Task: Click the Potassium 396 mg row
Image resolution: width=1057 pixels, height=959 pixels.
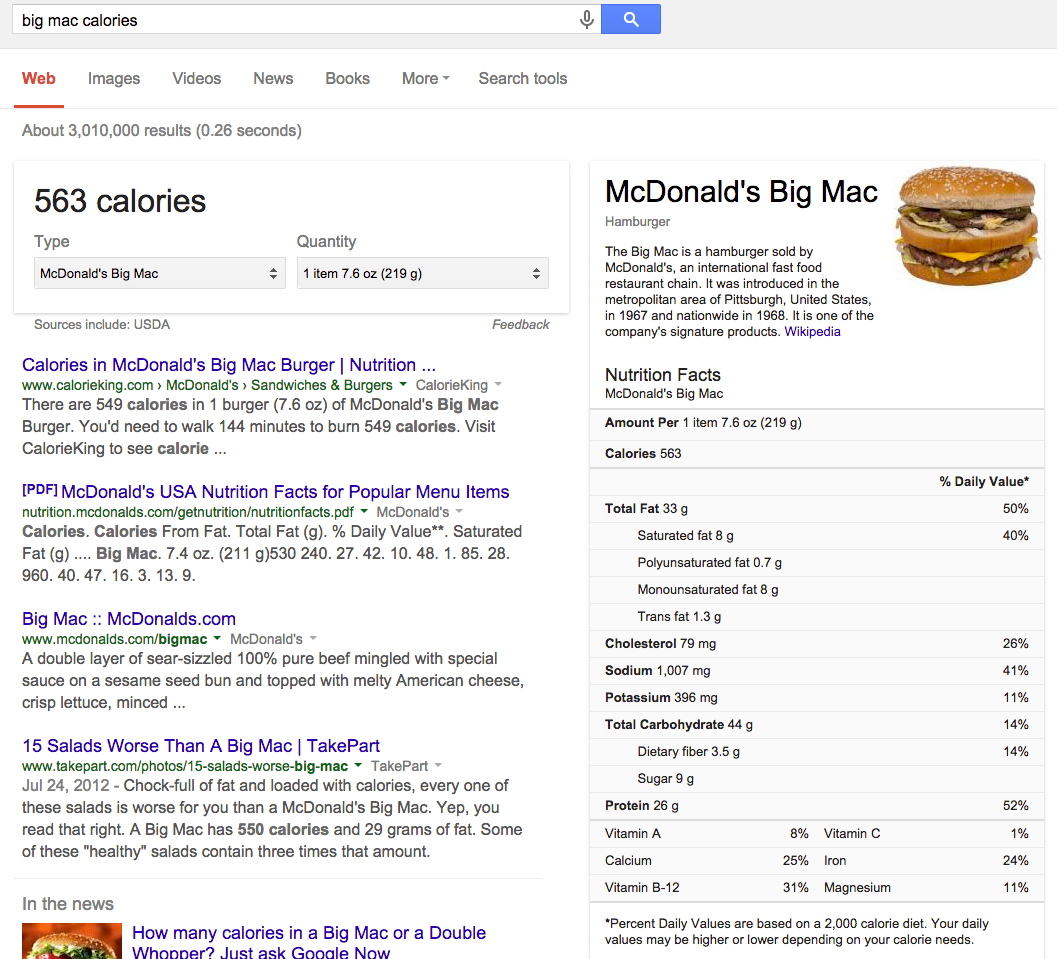Action: pyautogui.click(x=816, y=698)
